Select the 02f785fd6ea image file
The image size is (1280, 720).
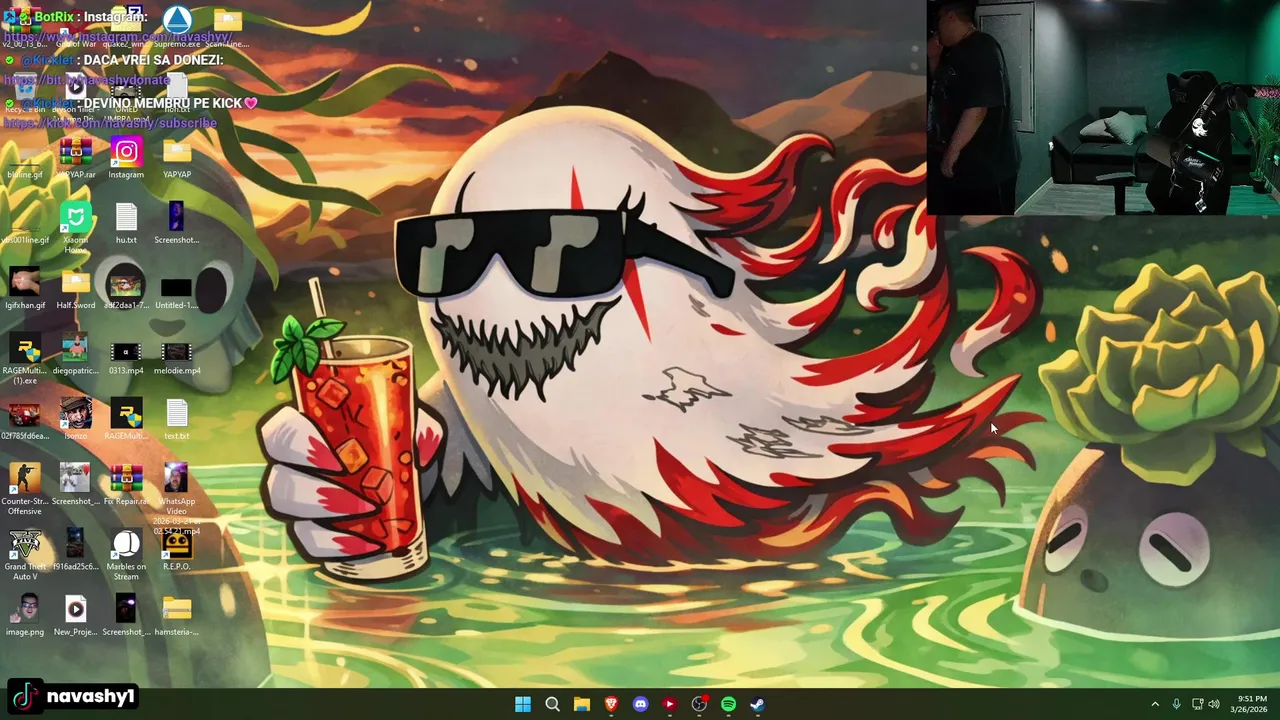[x=25, y=420]
